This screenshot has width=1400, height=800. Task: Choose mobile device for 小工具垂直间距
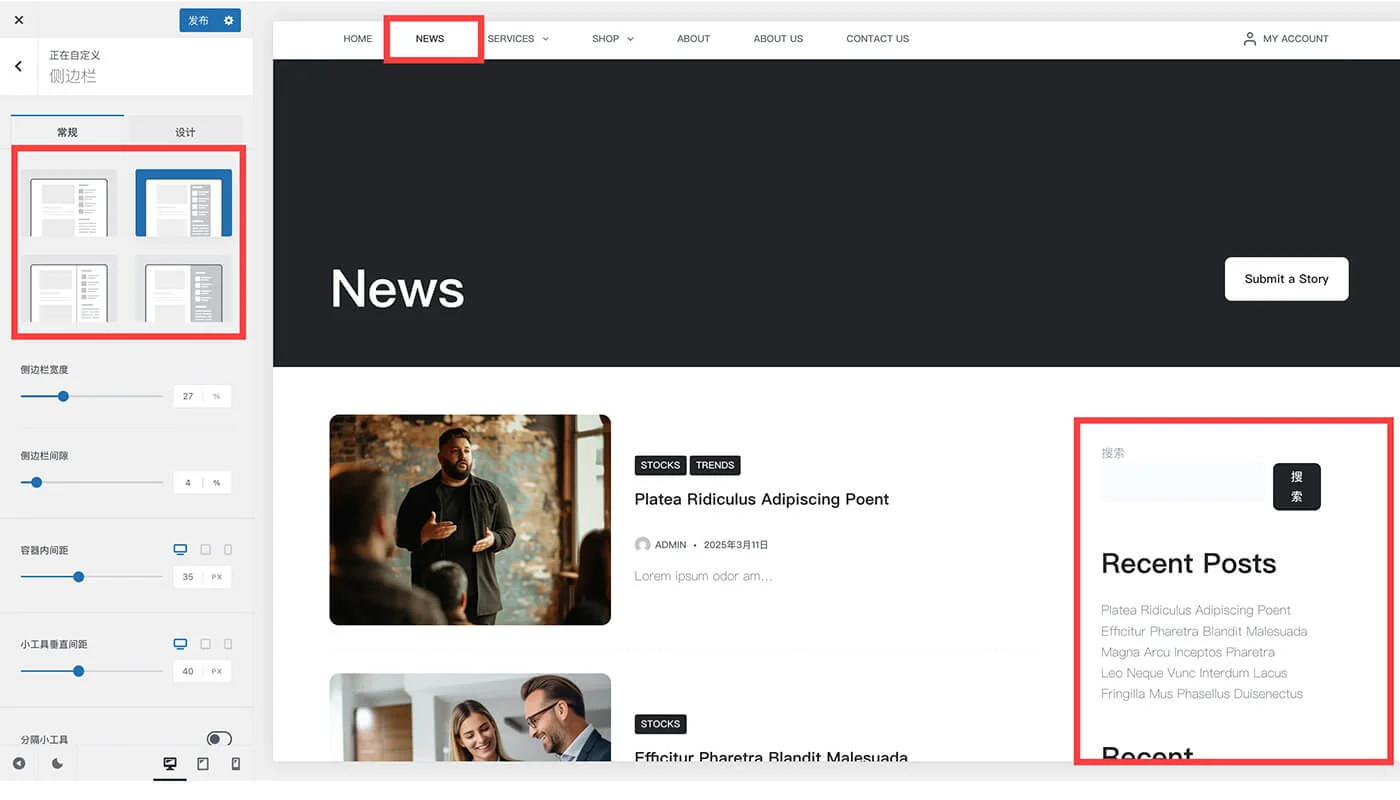(228, 644)
